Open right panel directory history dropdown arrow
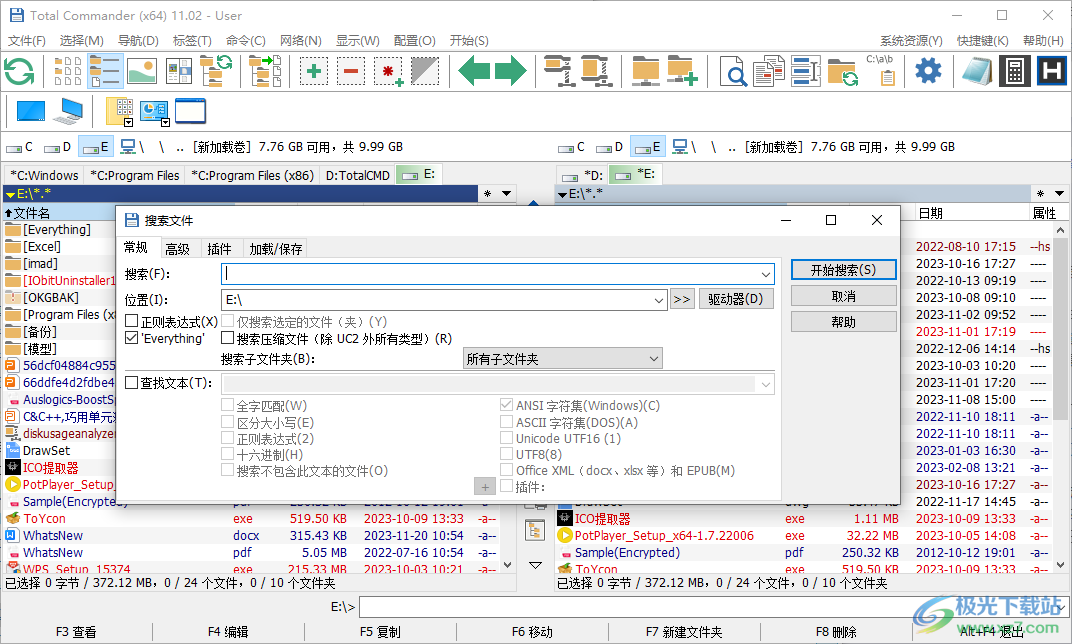The height and width of the screenshot is (644, 1072). (x=1059, y=193)
